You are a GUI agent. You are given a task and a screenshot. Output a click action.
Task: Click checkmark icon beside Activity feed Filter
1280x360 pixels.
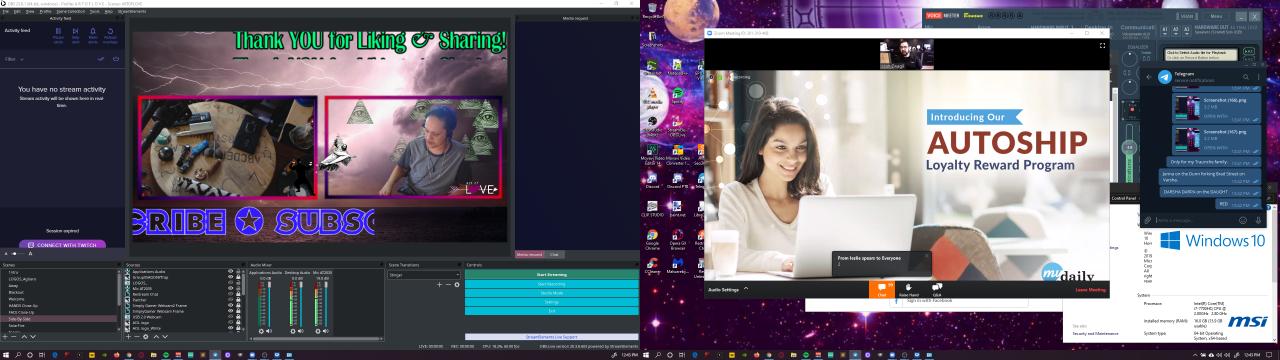[x=100, y=59]
